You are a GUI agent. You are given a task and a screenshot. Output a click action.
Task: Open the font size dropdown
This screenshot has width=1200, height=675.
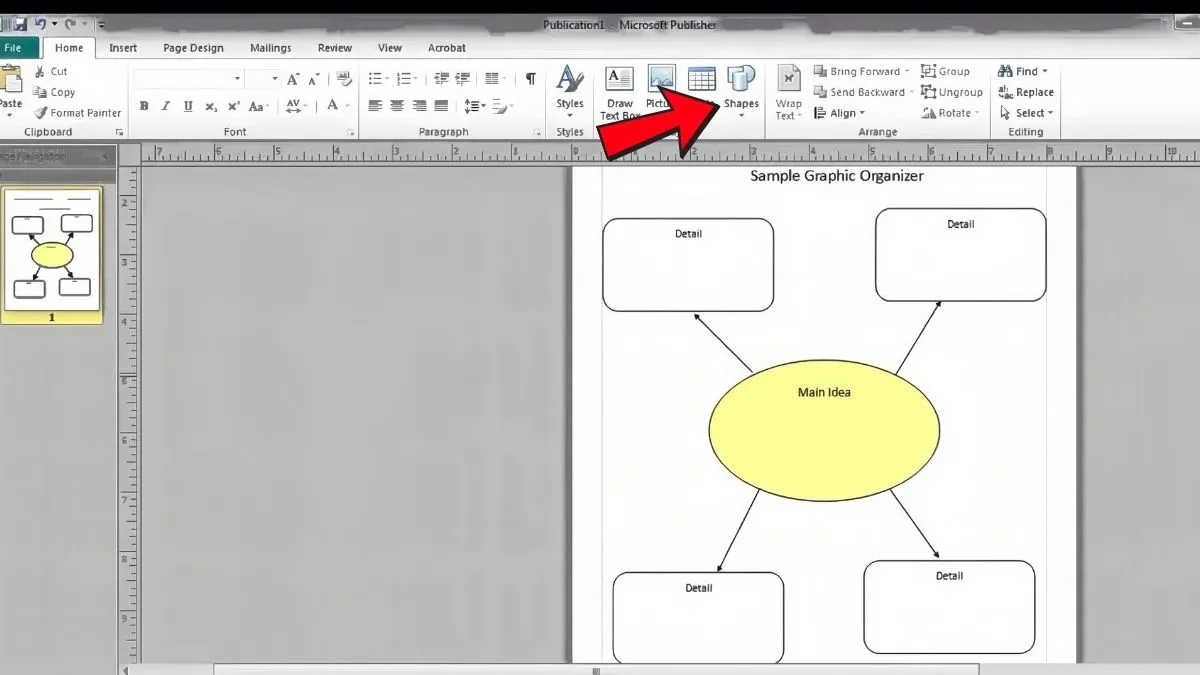276,77
